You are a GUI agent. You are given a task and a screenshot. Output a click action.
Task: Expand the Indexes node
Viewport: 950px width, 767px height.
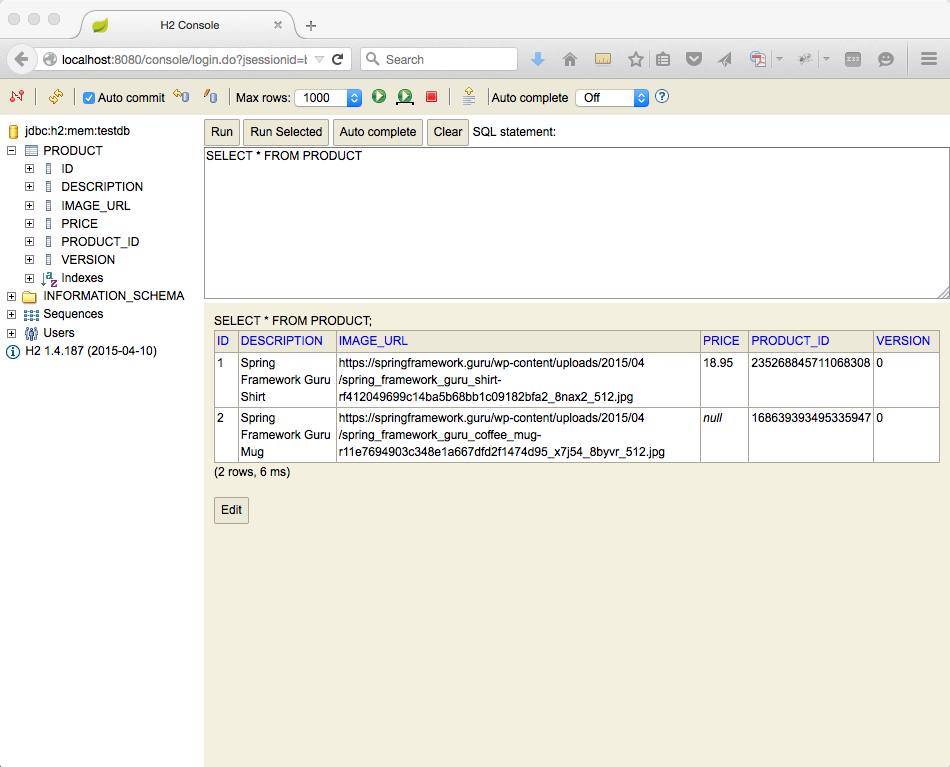pyautogui.click(x=29, y=278)
